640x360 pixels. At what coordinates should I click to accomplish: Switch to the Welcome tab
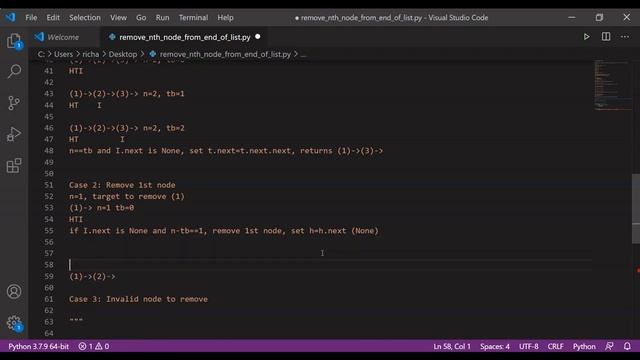click(x=63, y=37)
